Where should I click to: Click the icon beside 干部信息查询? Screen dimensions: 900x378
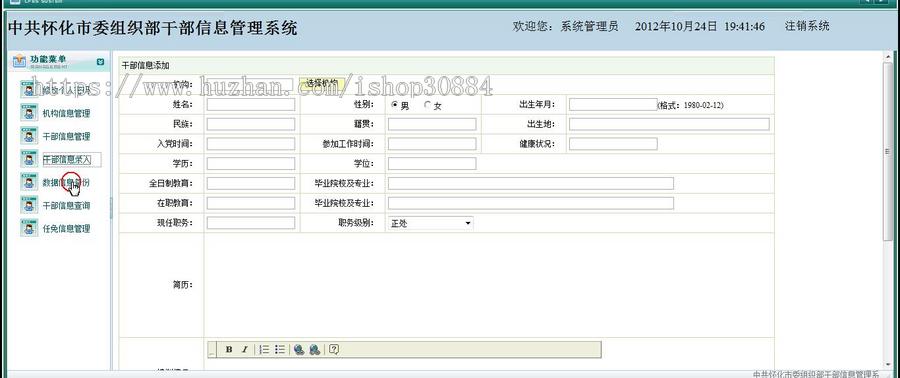coord(29,205)
